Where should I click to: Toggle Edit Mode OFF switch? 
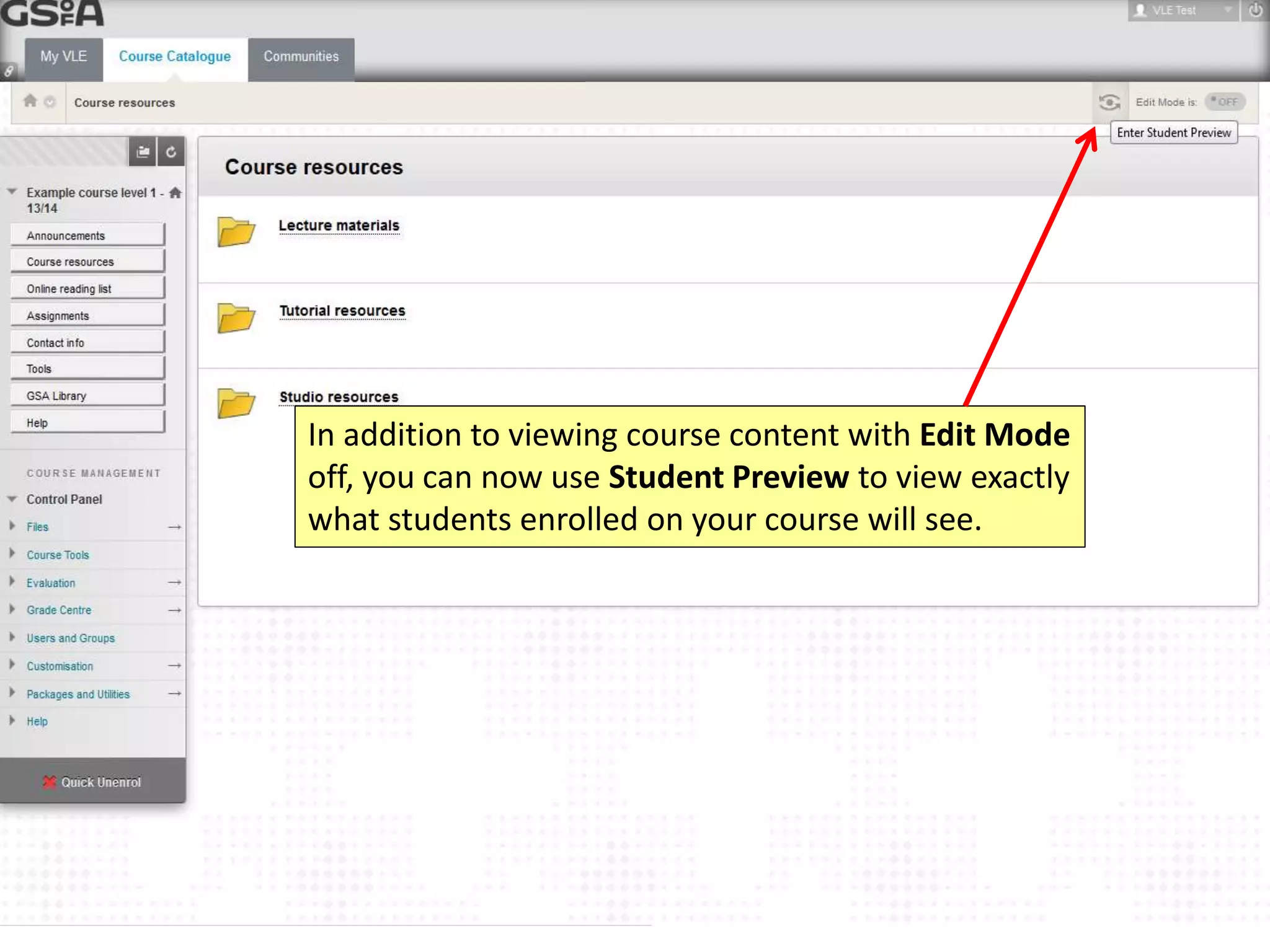coord(1225,102)
